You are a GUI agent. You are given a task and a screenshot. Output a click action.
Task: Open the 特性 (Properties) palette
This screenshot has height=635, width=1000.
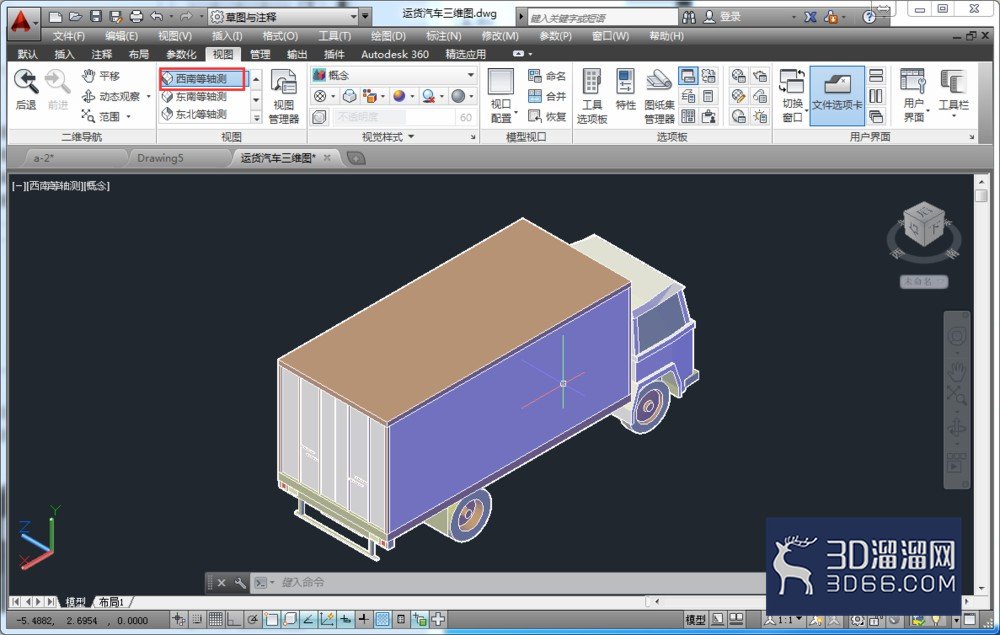pos(625,90)
